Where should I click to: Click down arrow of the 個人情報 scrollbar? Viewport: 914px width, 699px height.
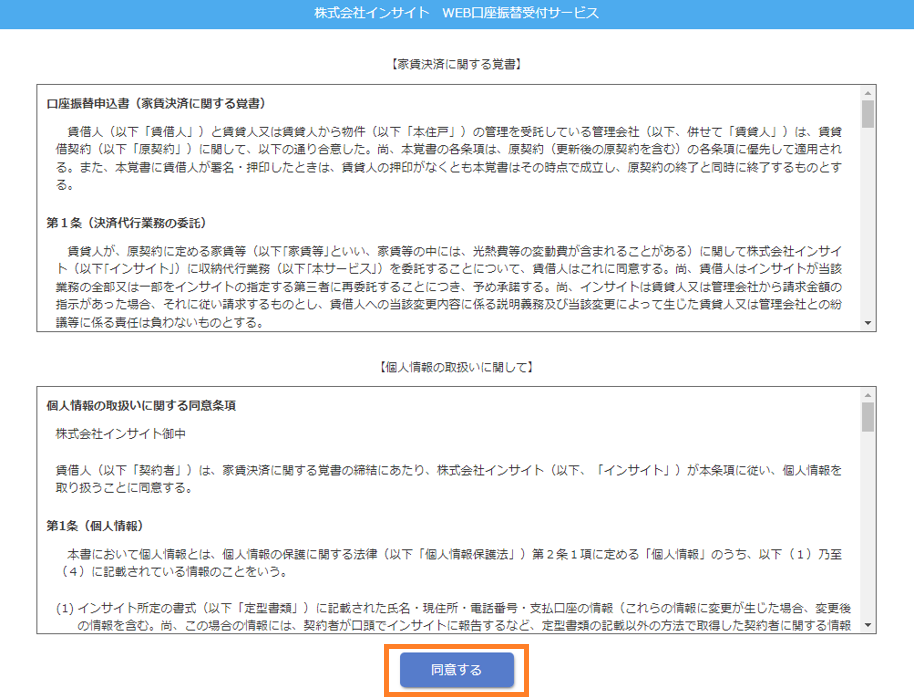point(867,625)
